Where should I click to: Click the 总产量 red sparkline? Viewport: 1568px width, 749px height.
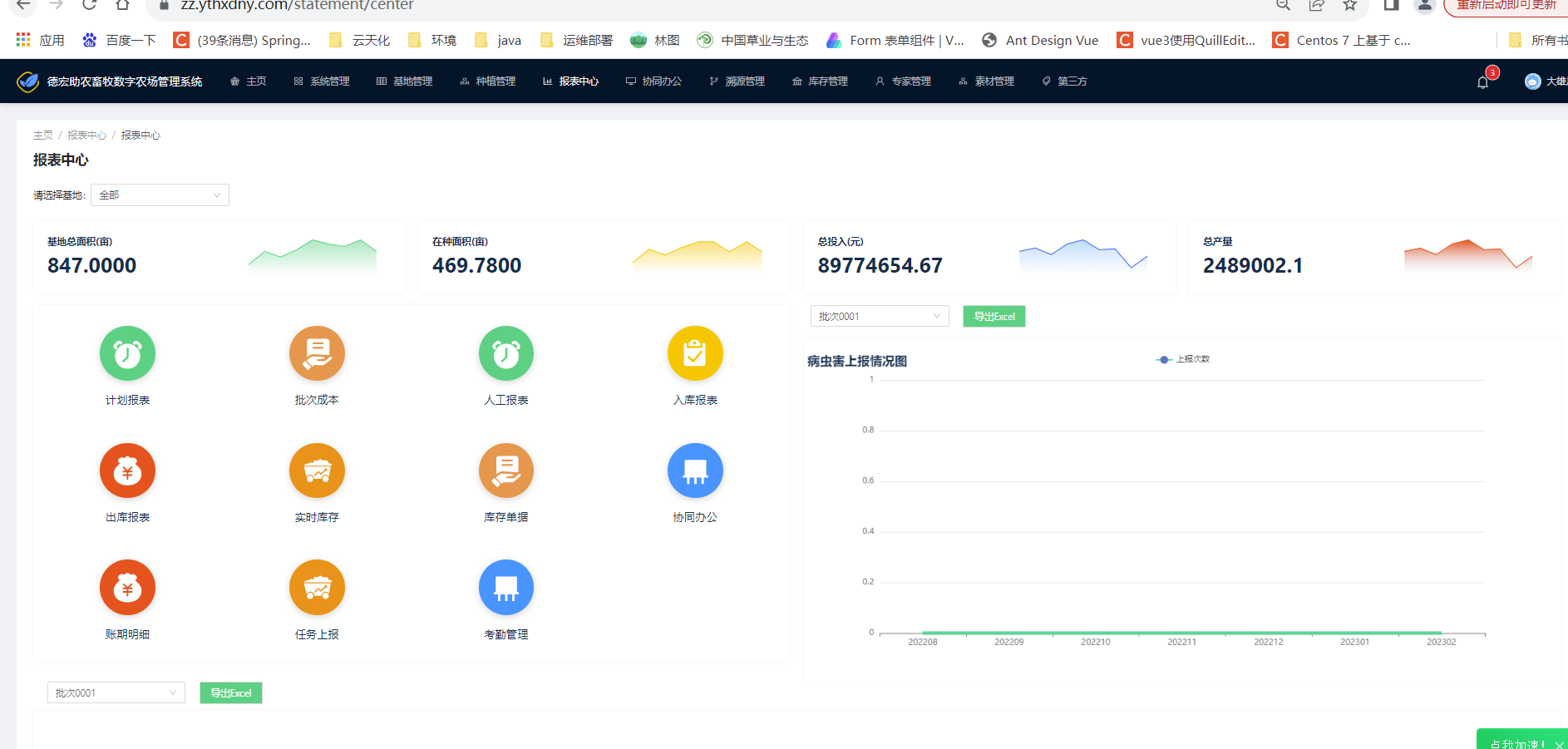click(1468, 255)
